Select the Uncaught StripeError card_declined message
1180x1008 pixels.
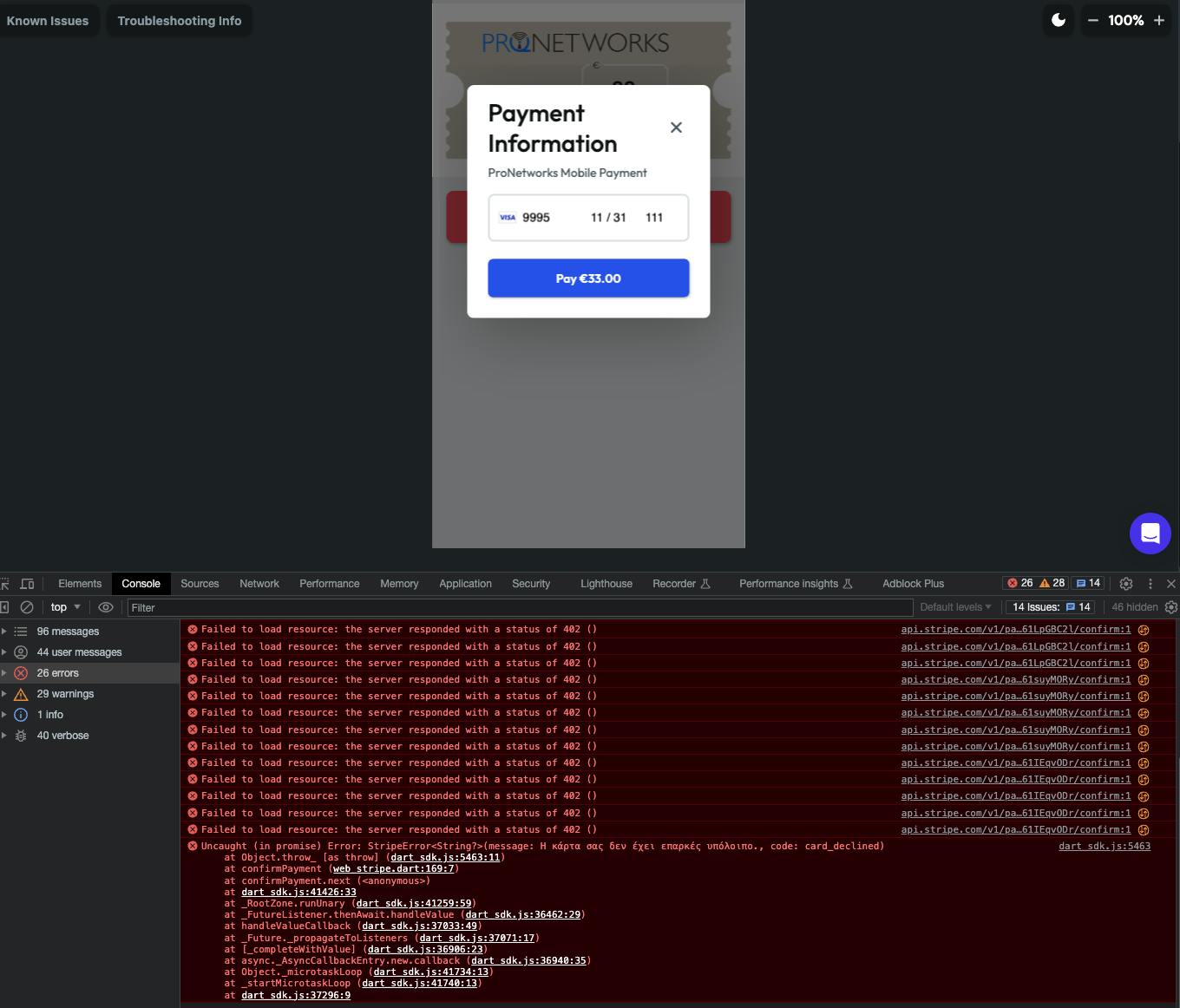coord(542,846)
